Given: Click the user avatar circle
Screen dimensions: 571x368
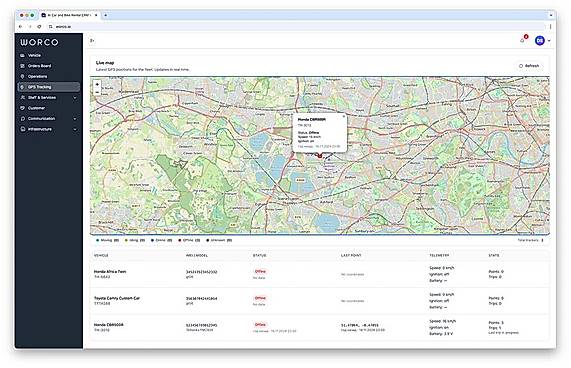Looking at the screenshot, I should click(x=540, y=40).
